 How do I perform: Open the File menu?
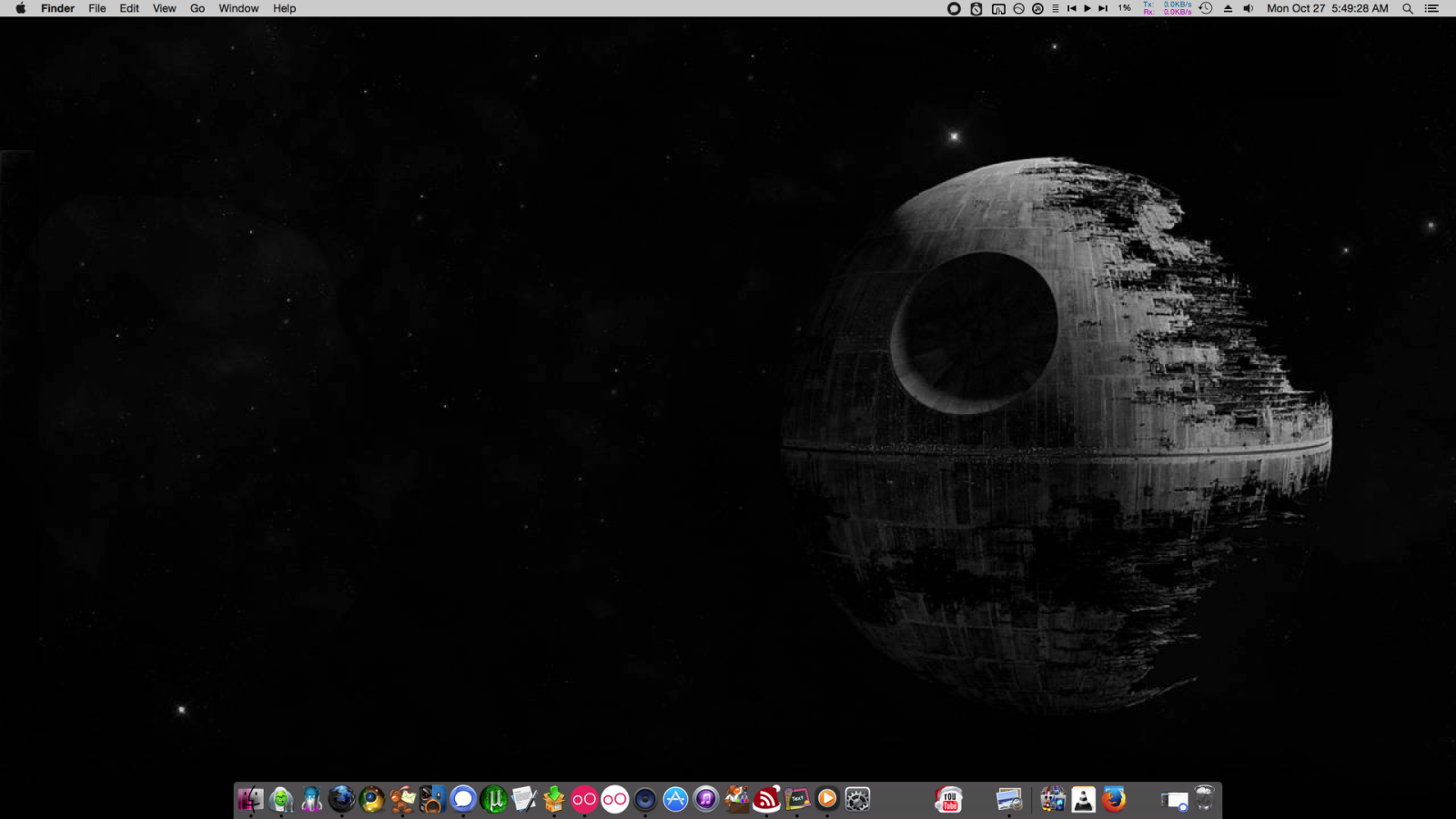pyautogui.click(x=97, y=8)
